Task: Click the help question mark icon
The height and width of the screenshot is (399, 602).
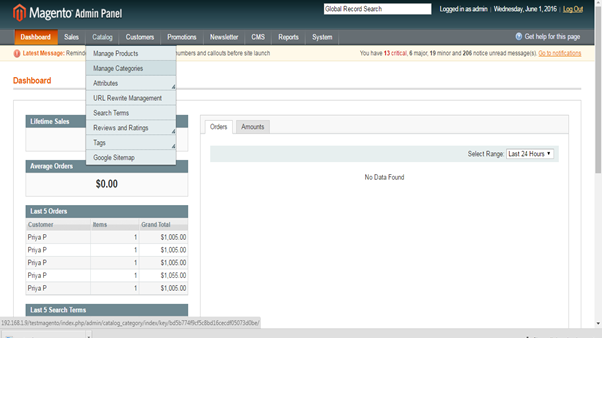Action: [x=519, y=36]
